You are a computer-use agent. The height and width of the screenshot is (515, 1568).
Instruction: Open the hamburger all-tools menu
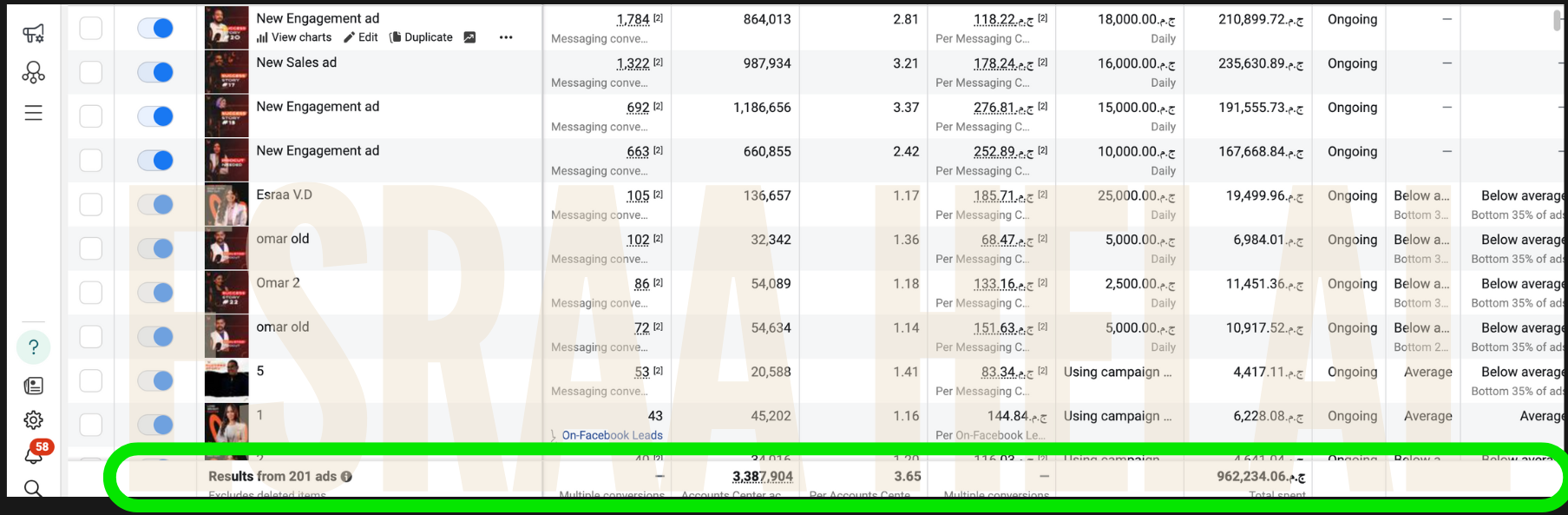click(33, 113)
